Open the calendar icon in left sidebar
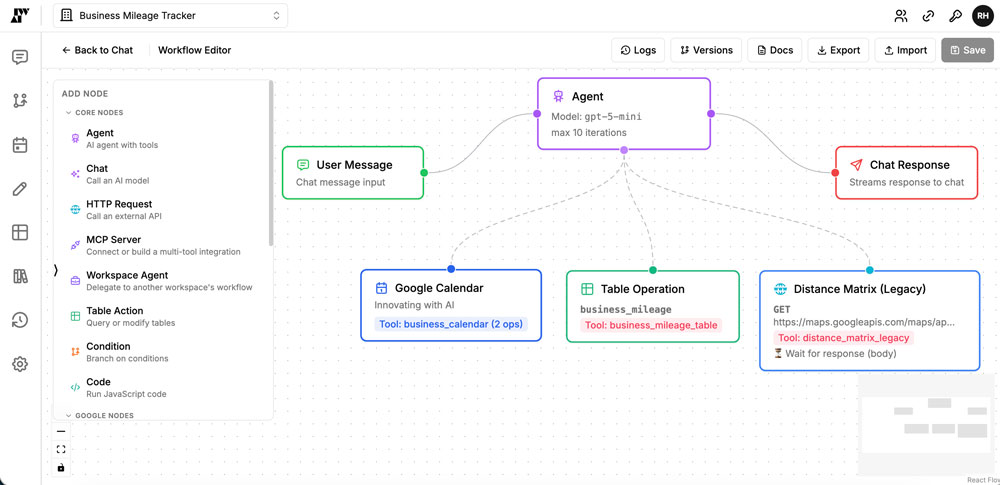The height and width of the screenshot is (485, 1000). pyautogui.click(x=20, y=145)
